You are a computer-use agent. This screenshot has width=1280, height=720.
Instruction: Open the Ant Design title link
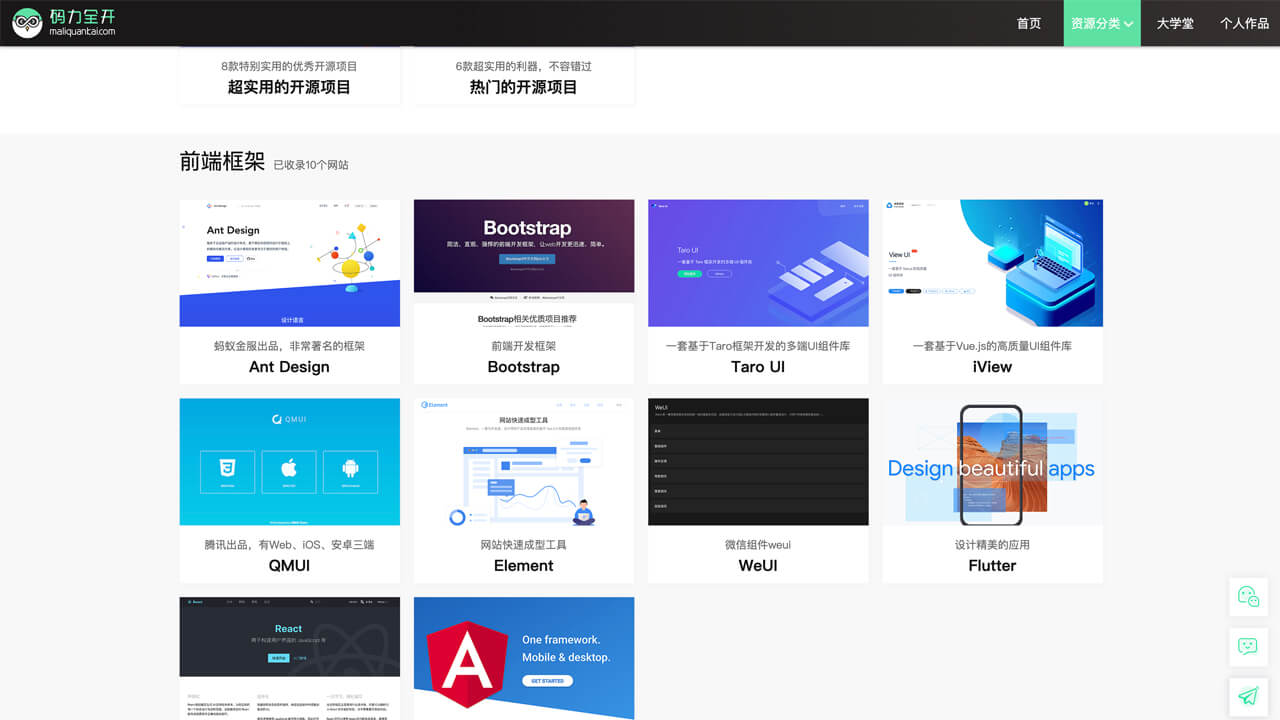tap(289, 367)
